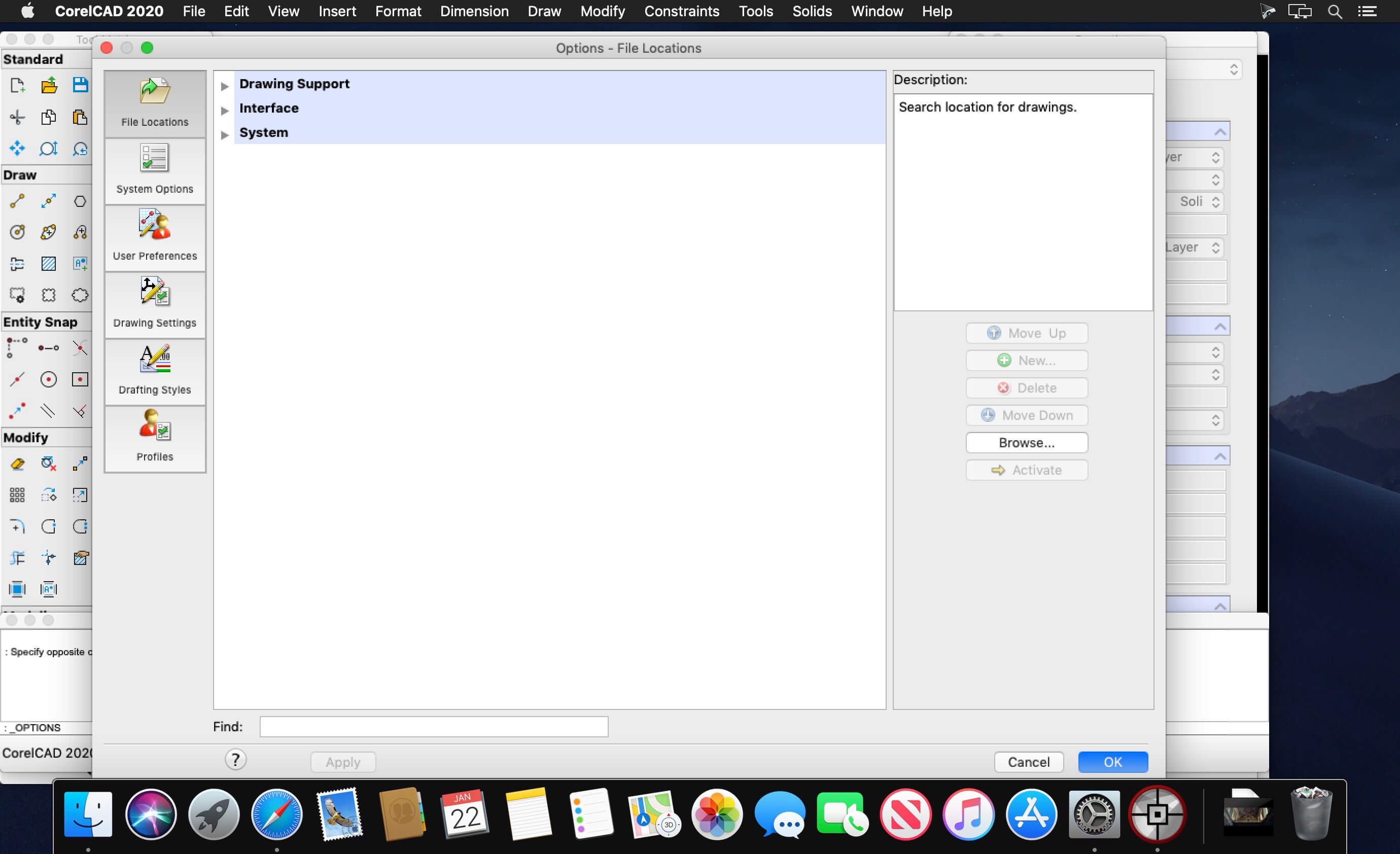The height and width of the screenshot is (854, 1400).
Task: Select the File Locations category
Action: [x=155, y=103]
